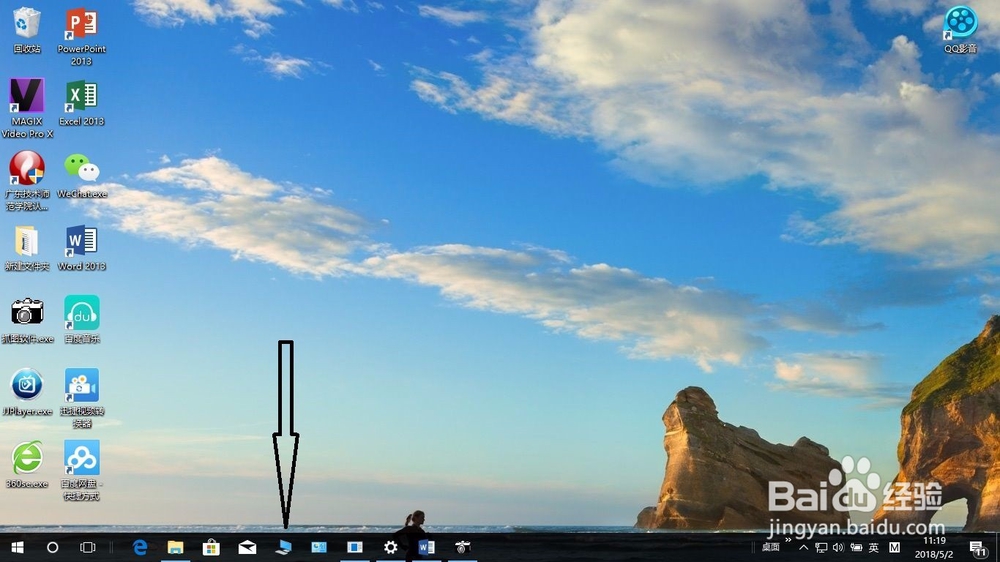Select the JJPlayer.exe desktop icon
The image size is (1000, 562).
(x=27, y=393)
